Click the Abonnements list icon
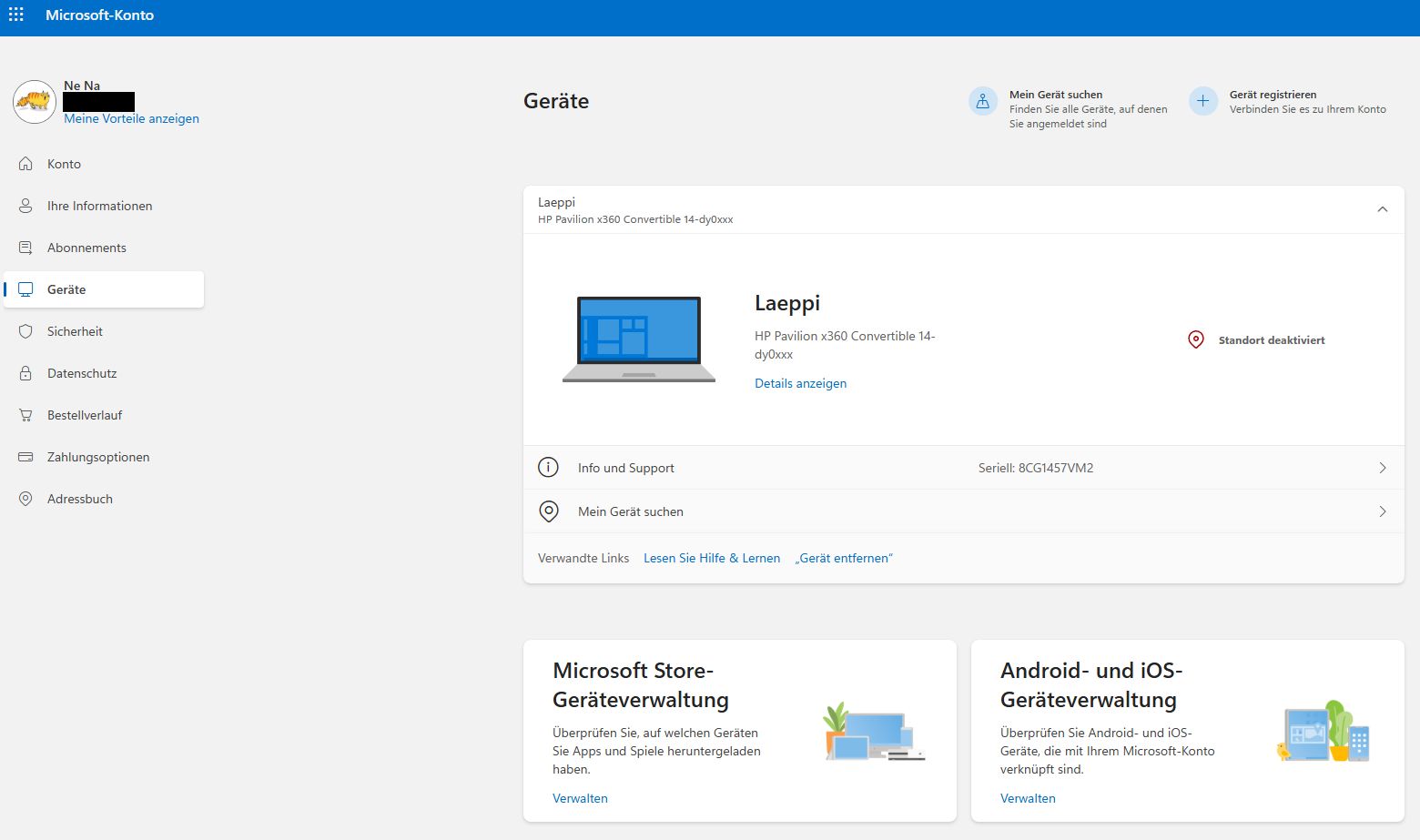The image size is (1420, 840). pyautogui.click(x=25, y=248)
